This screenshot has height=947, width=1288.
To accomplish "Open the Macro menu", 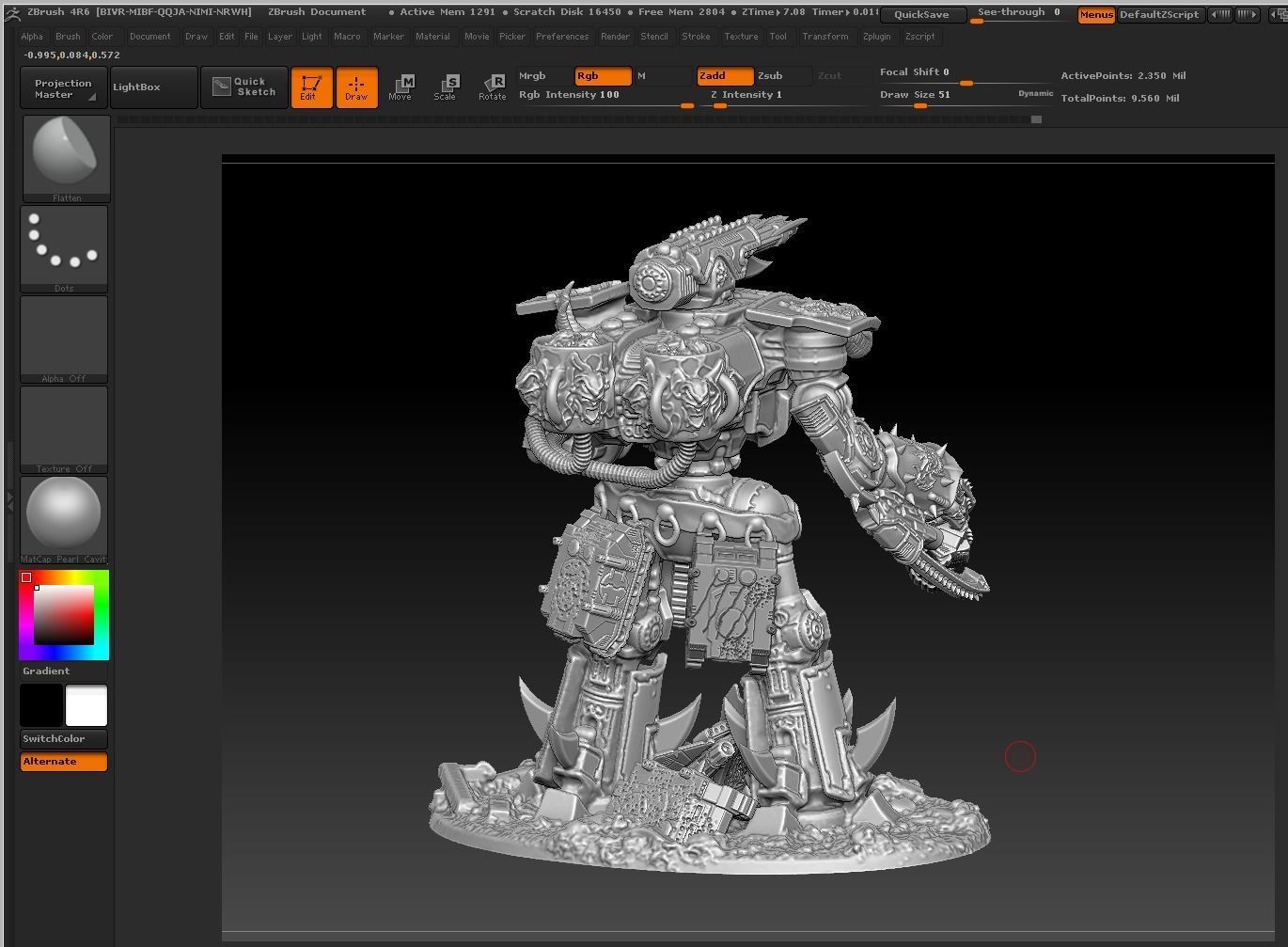I will click(347, 37).
